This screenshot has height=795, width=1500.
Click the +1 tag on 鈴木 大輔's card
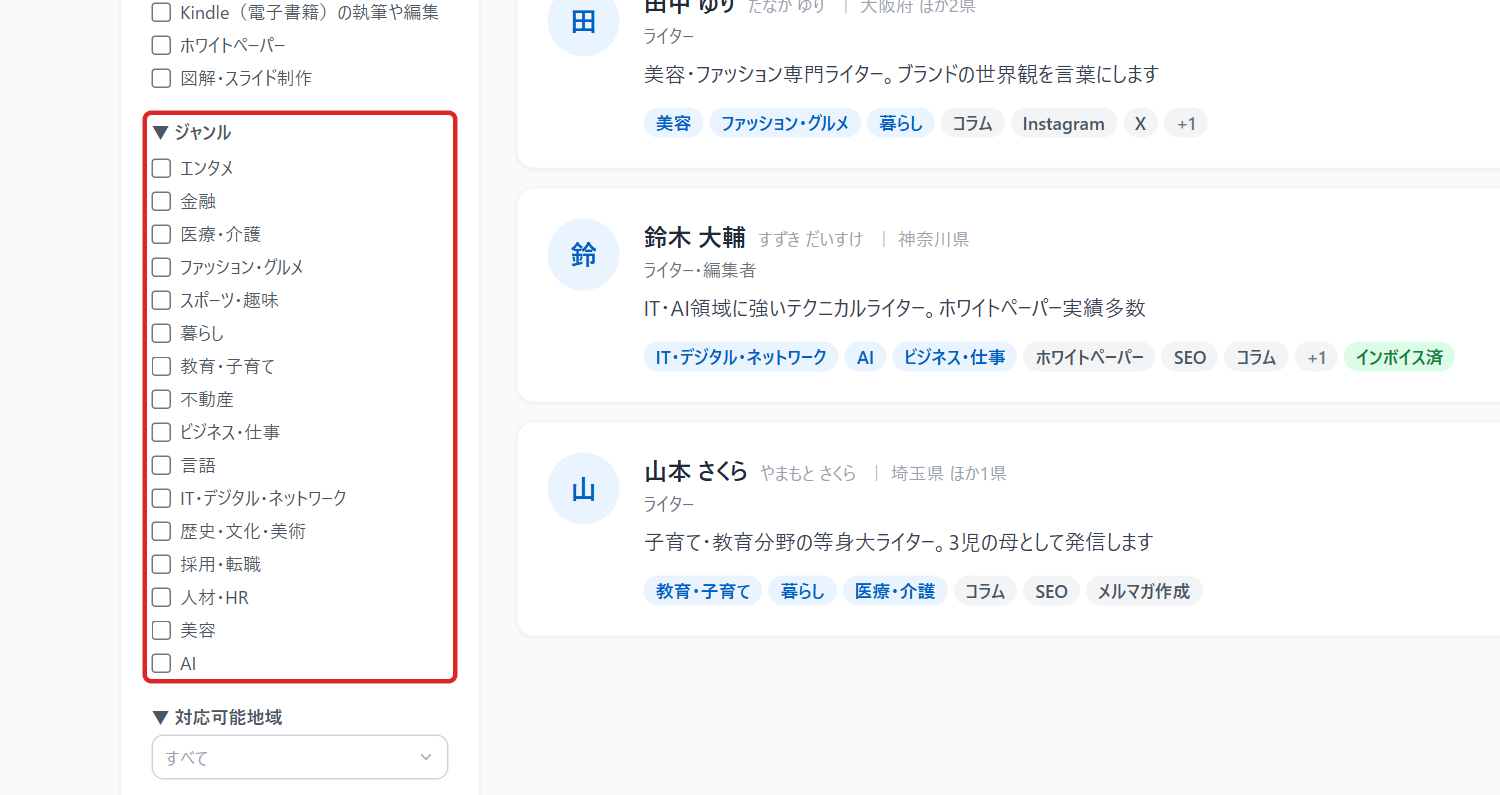click(1316, 357)
